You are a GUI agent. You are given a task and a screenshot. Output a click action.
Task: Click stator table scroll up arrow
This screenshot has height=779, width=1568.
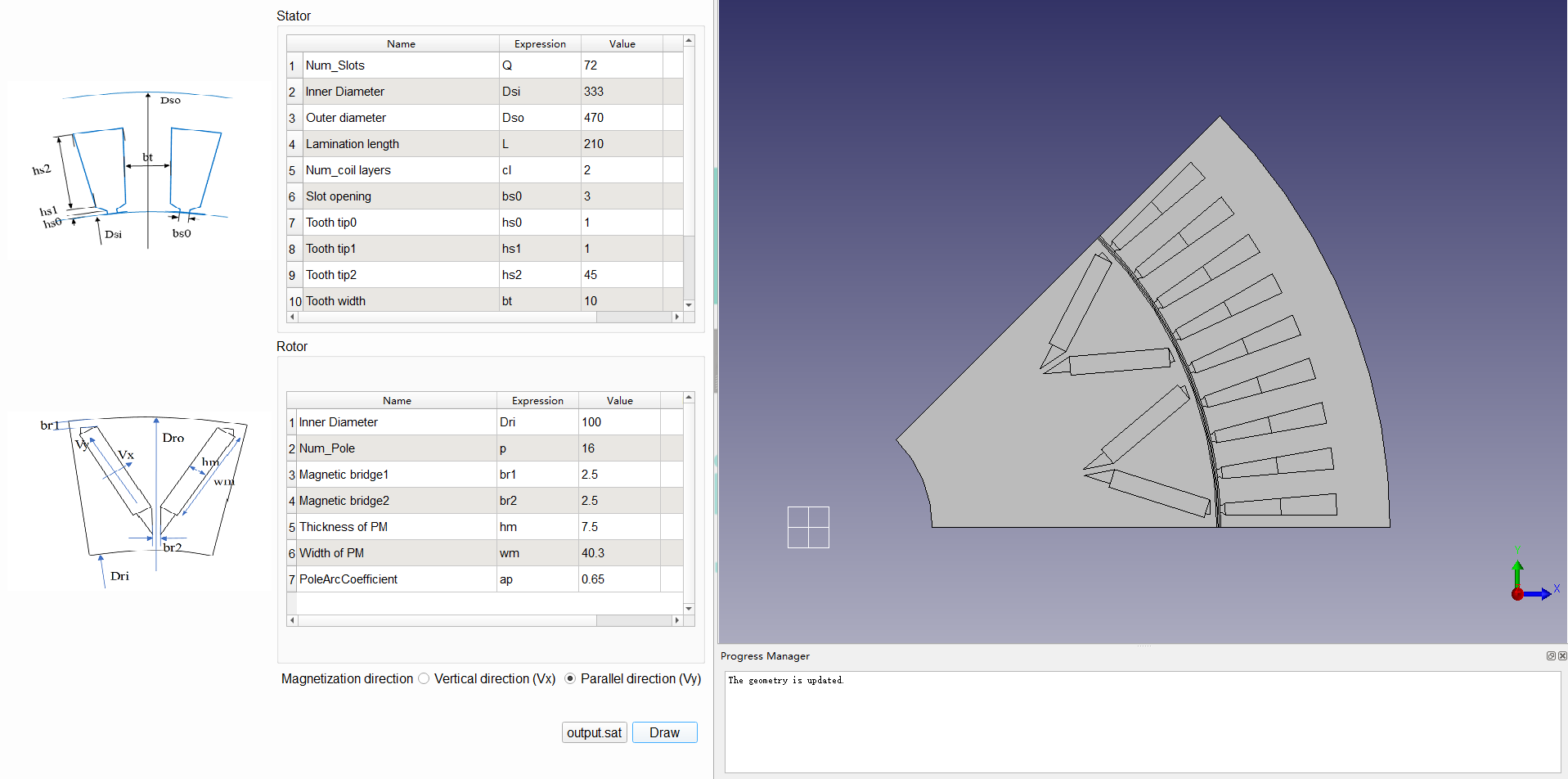[689, 41]
